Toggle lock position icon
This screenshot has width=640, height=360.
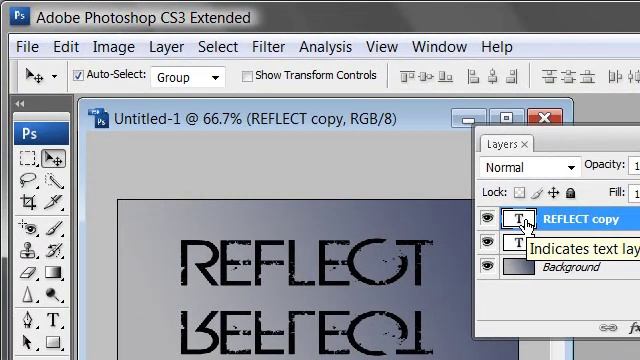(553, 193)
